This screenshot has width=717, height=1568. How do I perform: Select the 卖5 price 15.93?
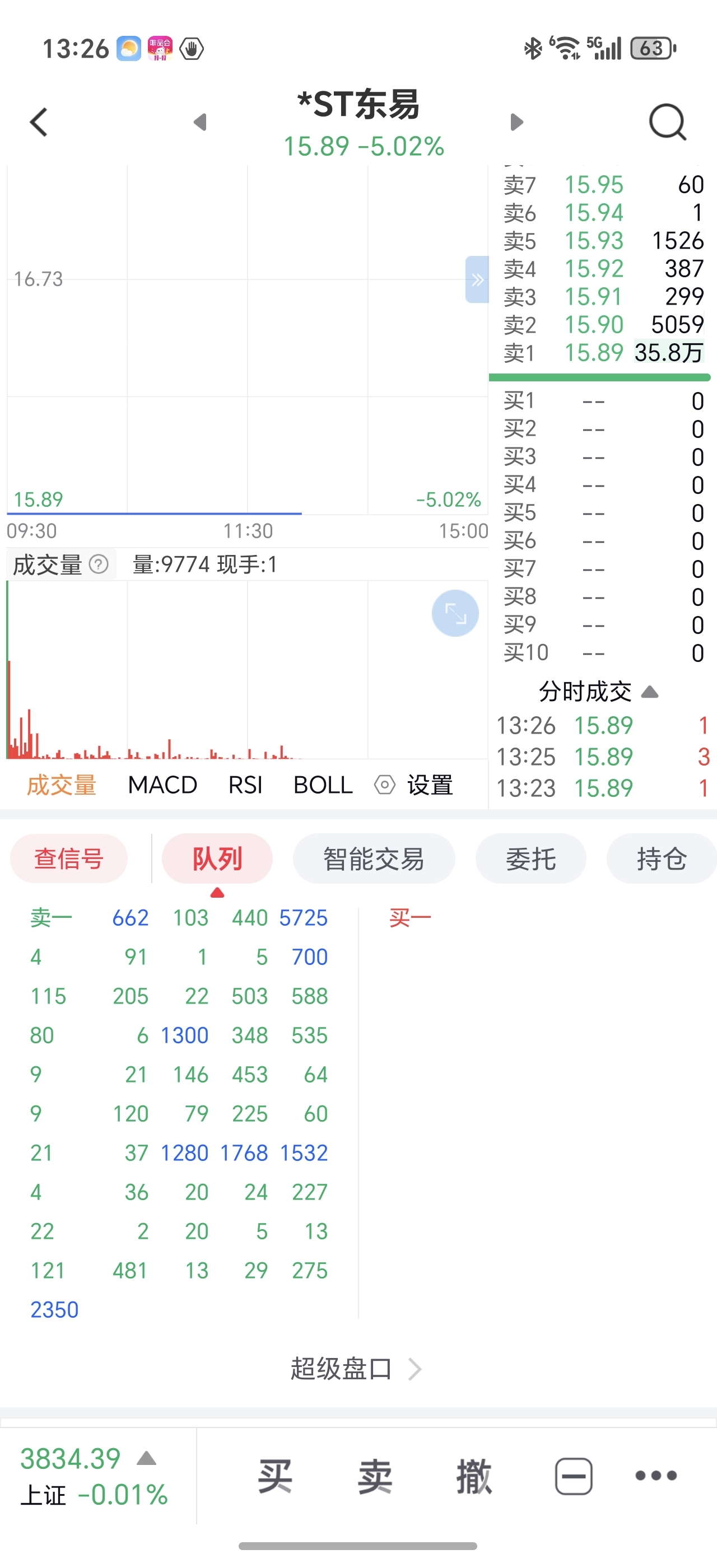click(594, 240)
